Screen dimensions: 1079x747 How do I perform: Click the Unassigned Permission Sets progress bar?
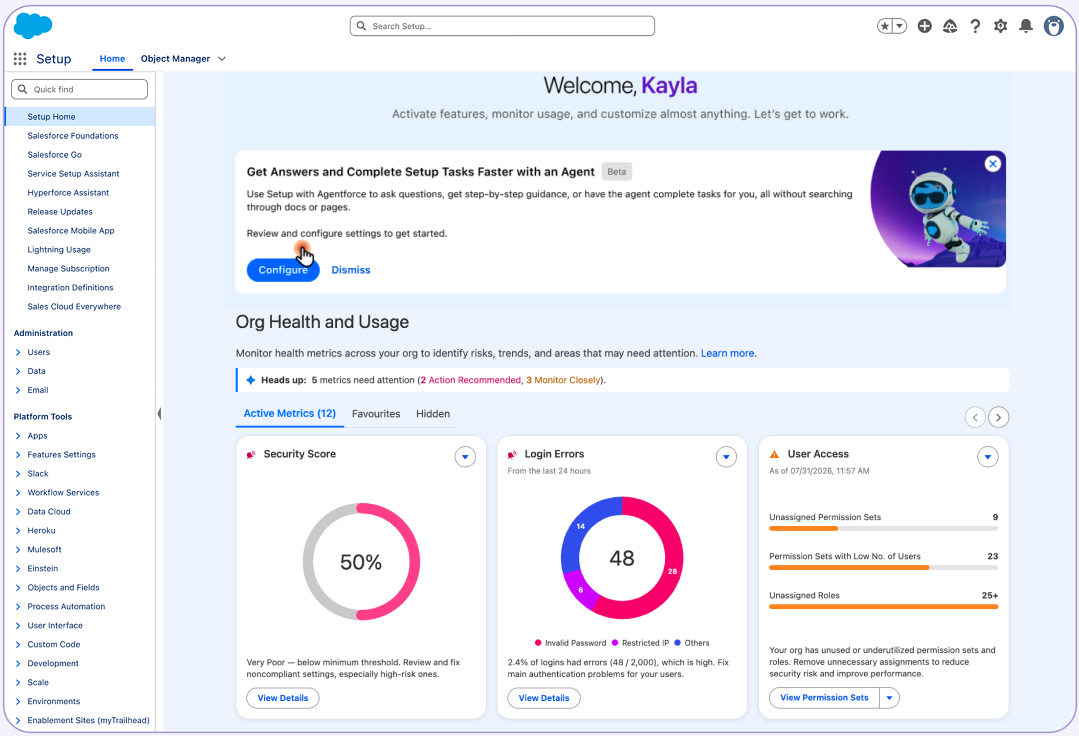tap(884, 529)
